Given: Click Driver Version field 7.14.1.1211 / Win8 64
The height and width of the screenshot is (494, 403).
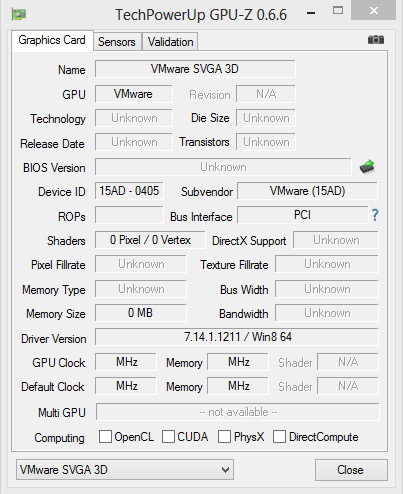Looking at the screenshot, I should click(237, 337).
